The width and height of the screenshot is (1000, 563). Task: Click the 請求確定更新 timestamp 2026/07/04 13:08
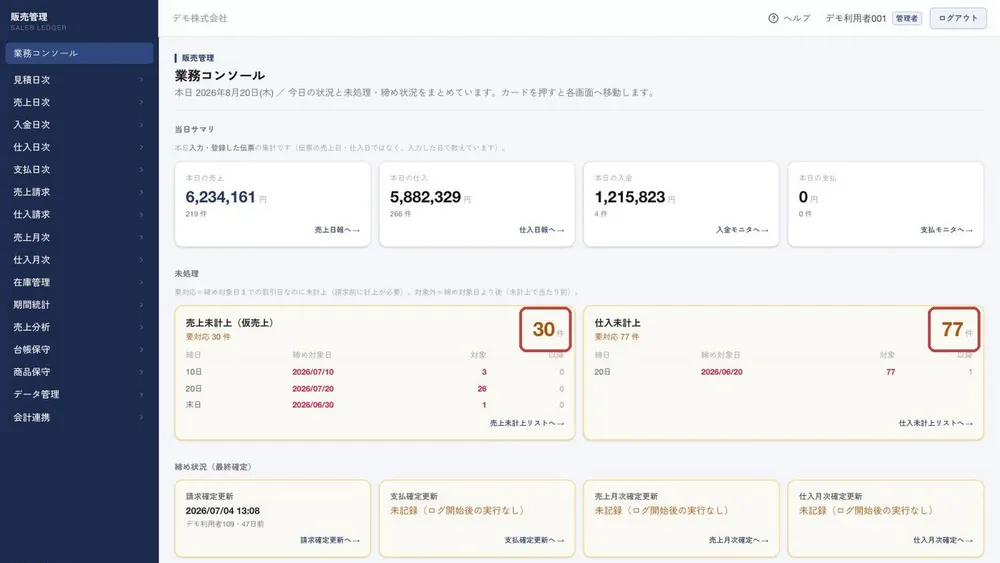point(223,511)
